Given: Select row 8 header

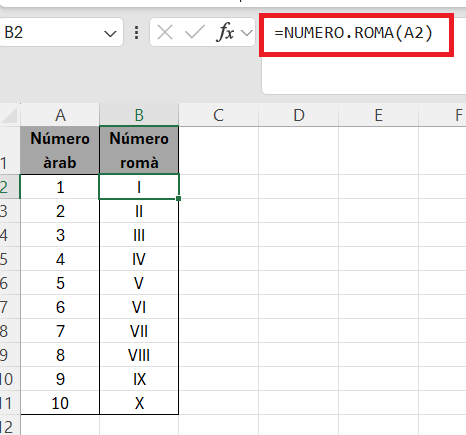Looking at the screenshot, I should tap(9, 331).
